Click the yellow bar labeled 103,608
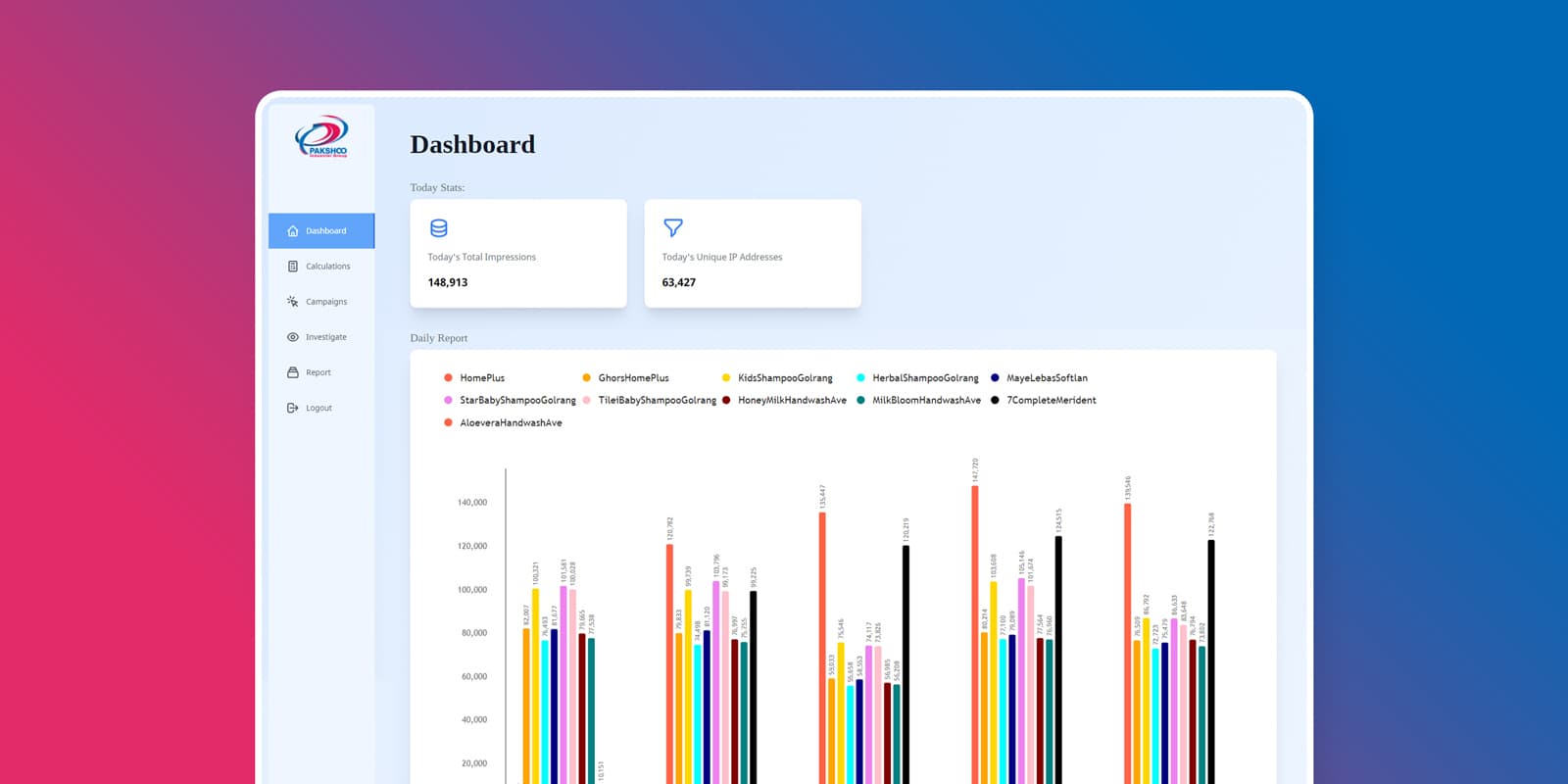Screen dimensions: 1568x784 994,683
